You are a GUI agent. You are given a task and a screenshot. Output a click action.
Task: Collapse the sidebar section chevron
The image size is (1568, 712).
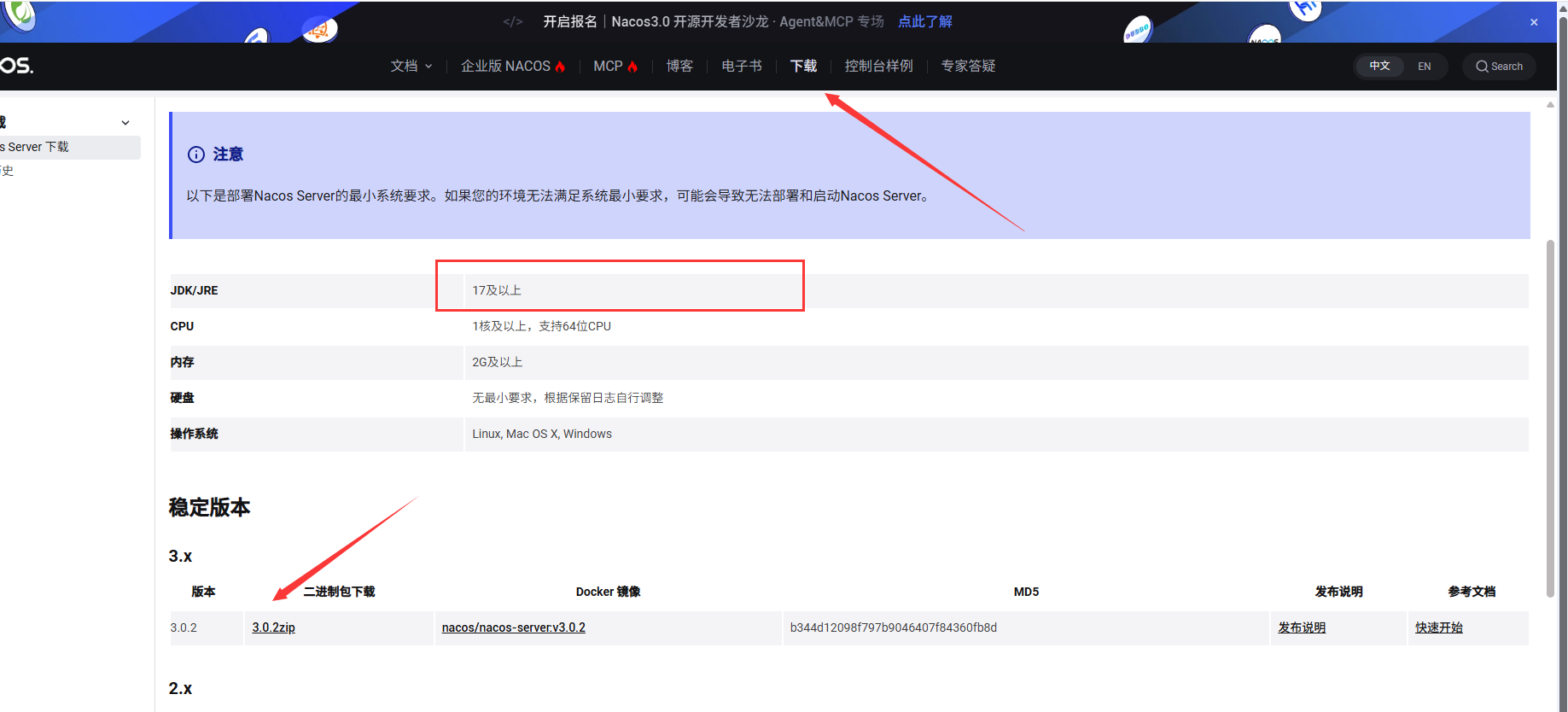point(125,123)
